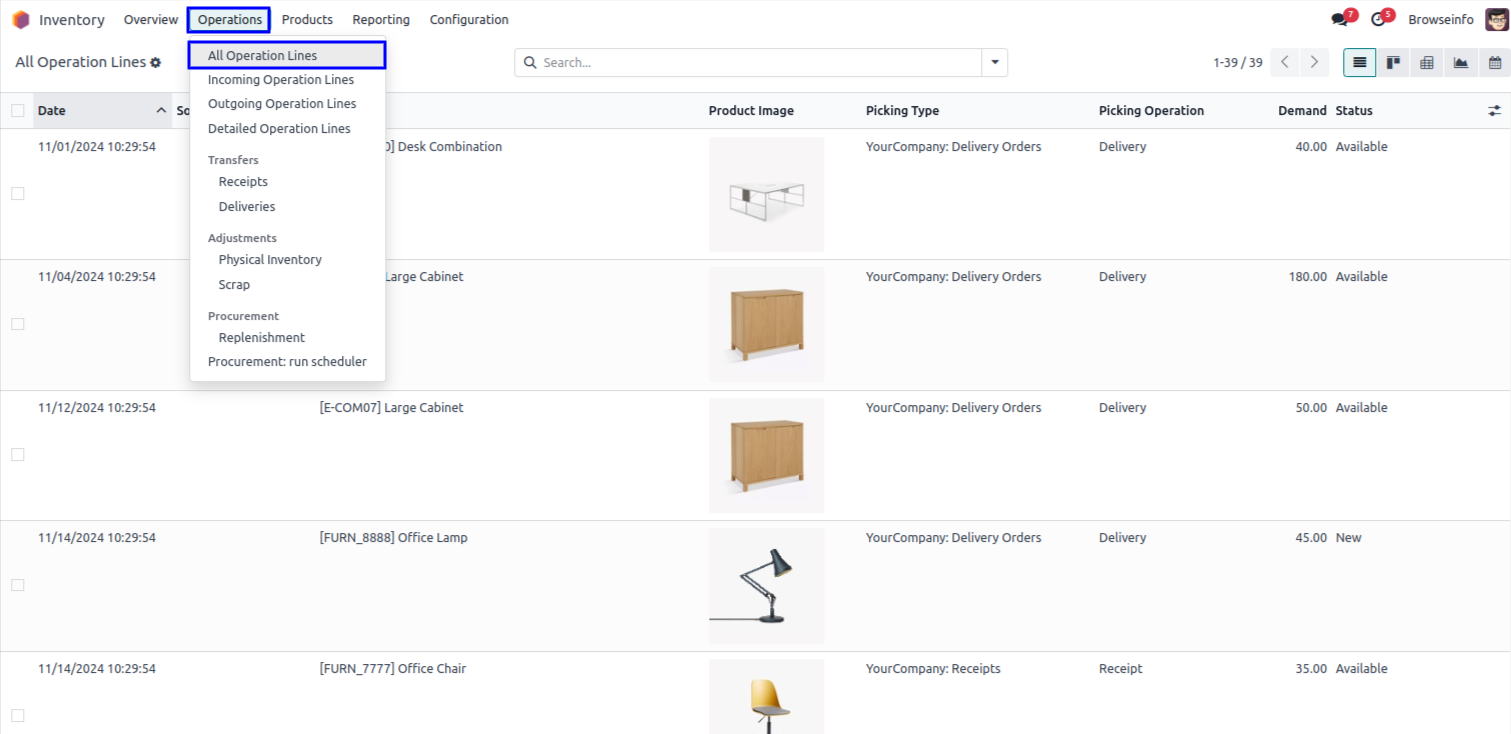Select the Office Lamp row checkbox

[x=18, y=585]
